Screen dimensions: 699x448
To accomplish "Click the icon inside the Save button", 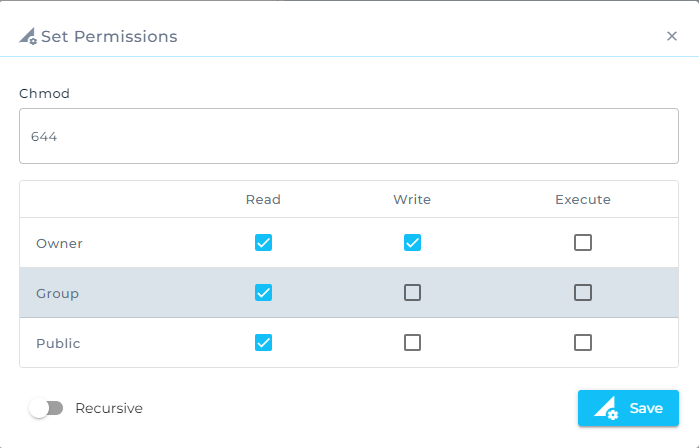I will tap(606, 408).
